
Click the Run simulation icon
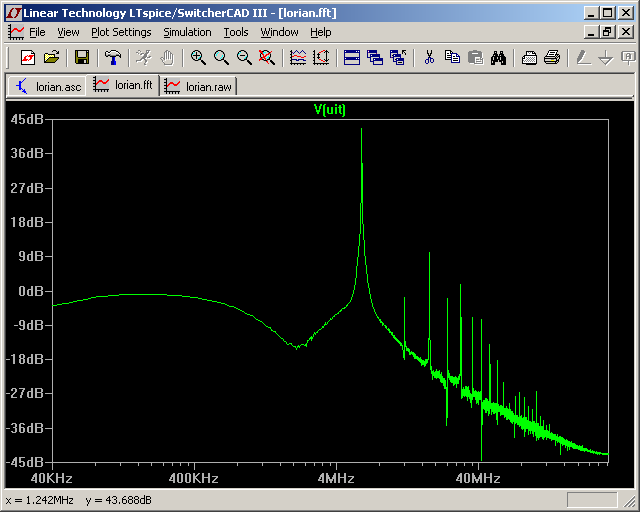143,58
